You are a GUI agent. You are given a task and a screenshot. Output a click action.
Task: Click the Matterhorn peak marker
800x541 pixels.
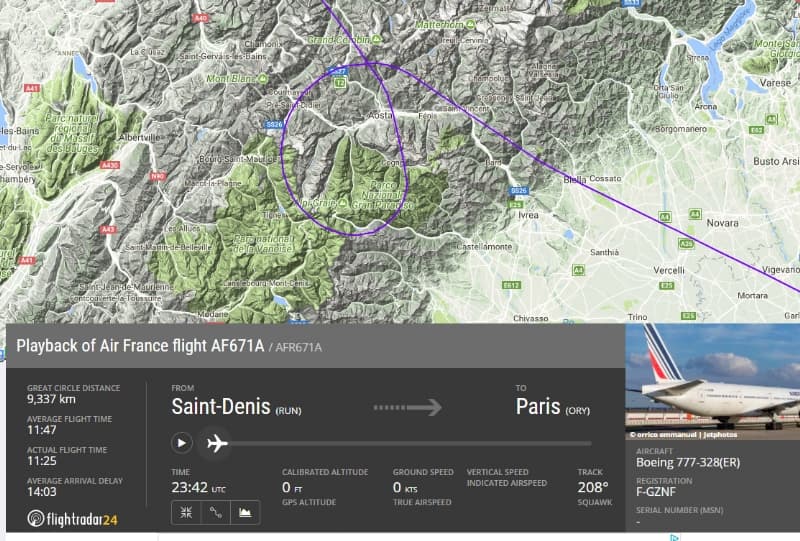coord(469,24)
